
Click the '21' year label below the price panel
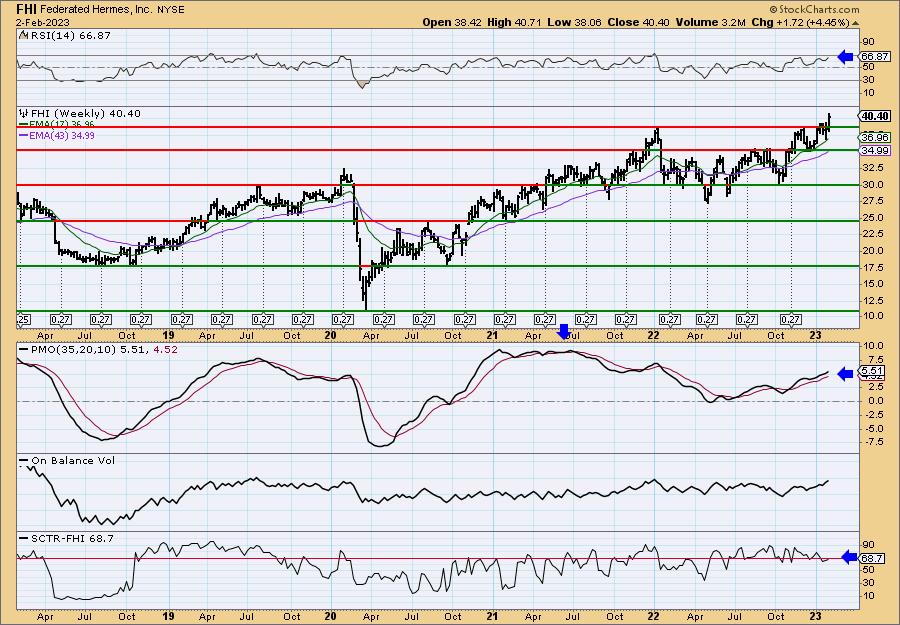coord(492,335)
